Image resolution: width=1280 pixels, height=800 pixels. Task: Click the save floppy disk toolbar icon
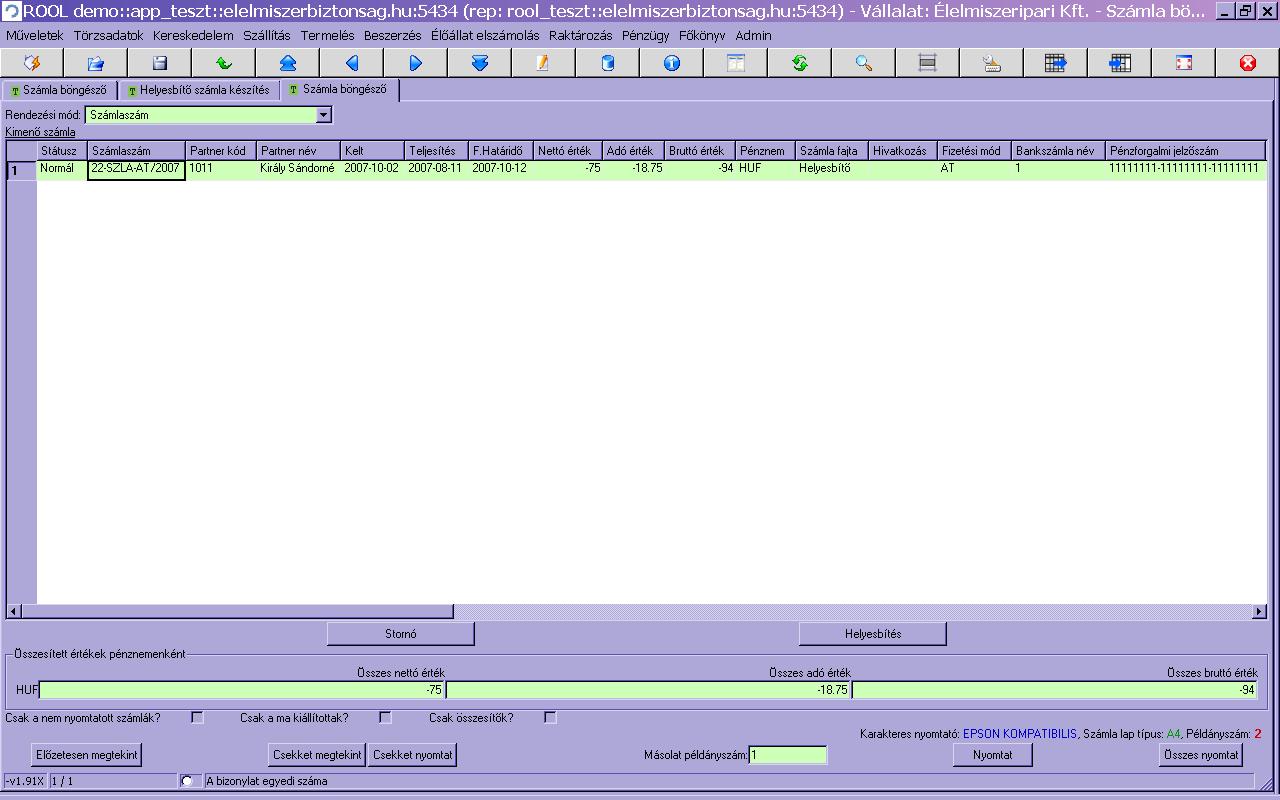[160, 63]
